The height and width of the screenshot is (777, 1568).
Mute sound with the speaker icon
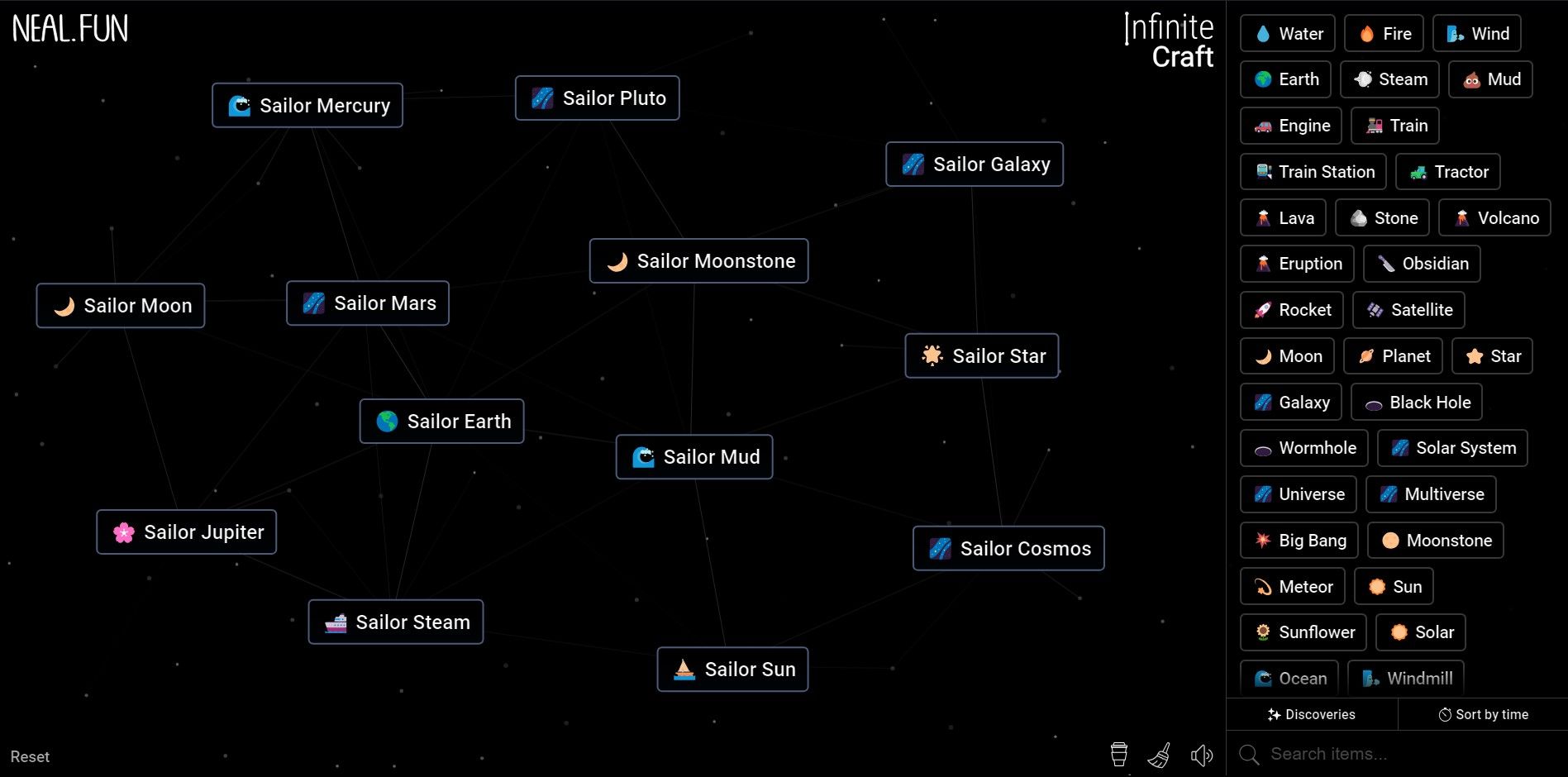[x=1202, y=755]
